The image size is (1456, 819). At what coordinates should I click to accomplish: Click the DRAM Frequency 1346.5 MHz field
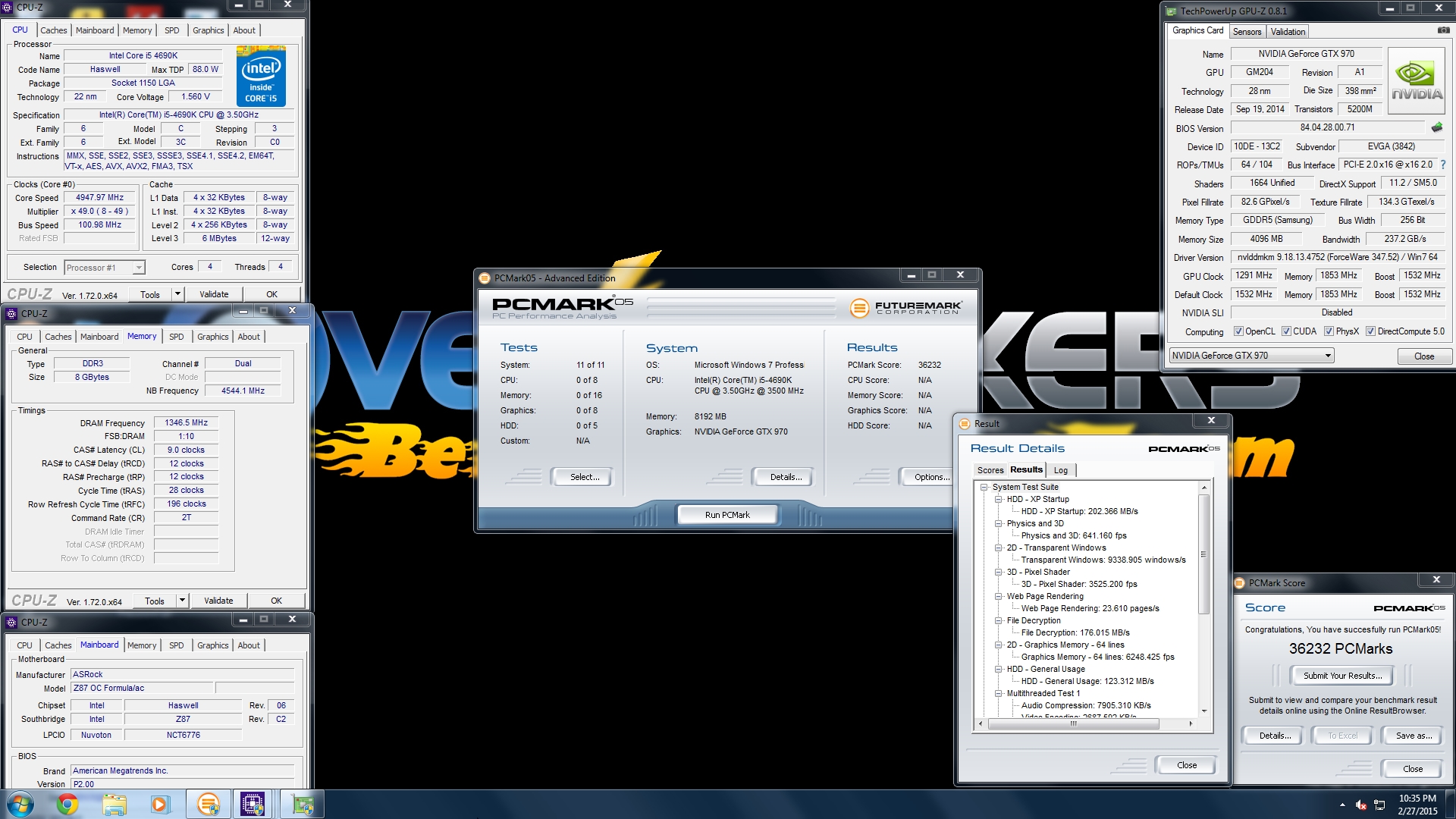coord(186,423)
